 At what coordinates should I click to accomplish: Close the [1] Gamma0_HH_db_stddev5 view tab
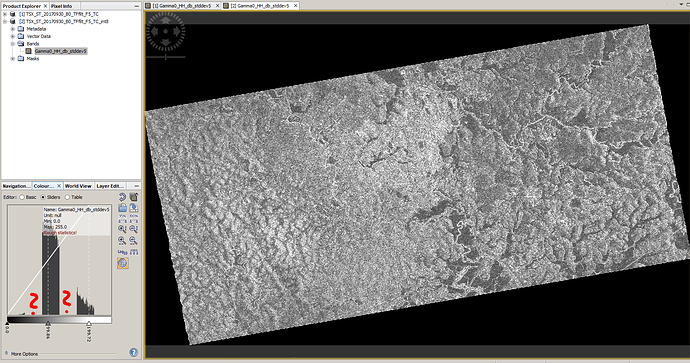(217, 6)
